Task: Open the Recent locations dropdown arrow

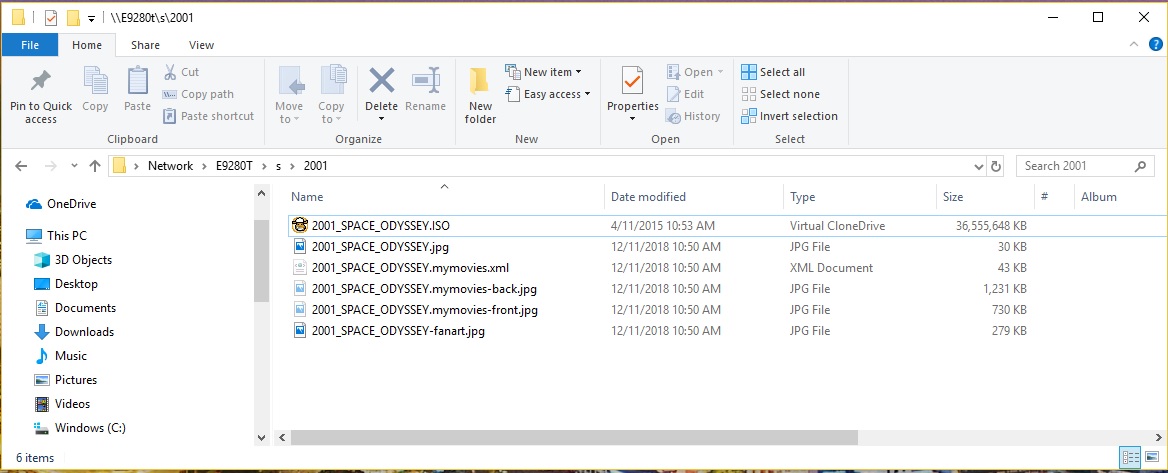Action: click(74, 166)
